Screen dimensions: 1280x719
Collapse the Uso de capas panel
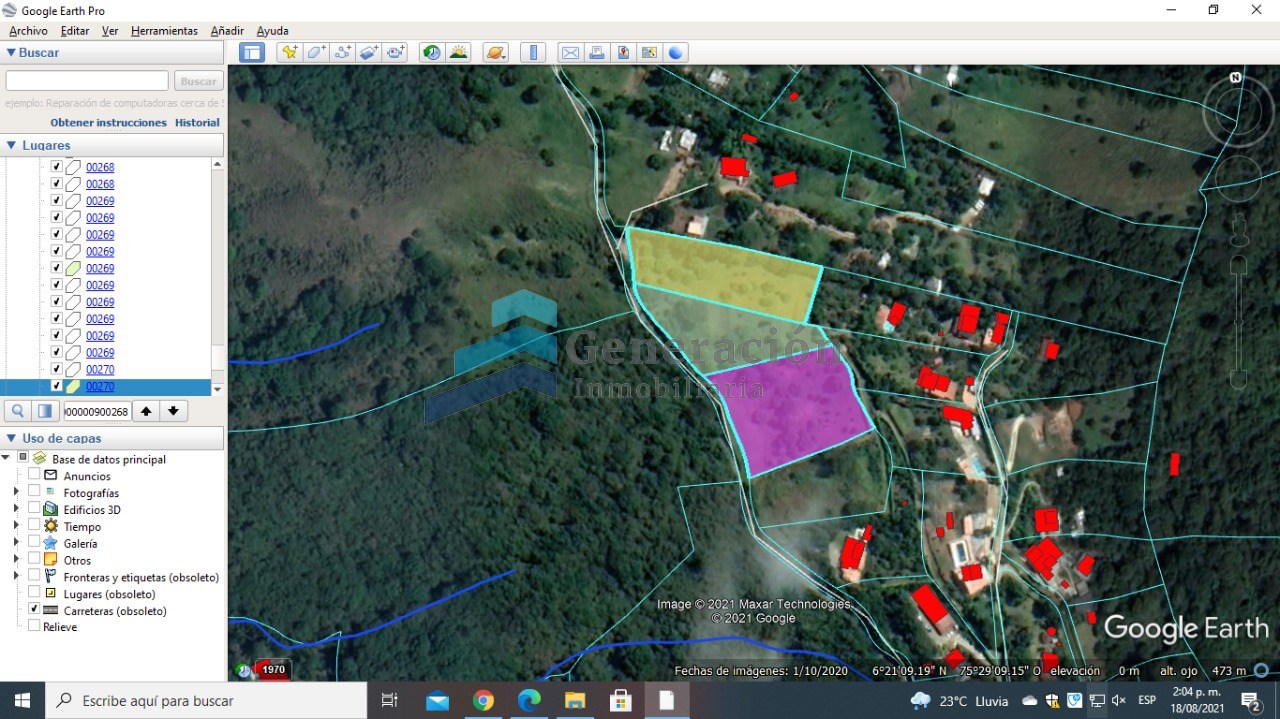[11, 438]
